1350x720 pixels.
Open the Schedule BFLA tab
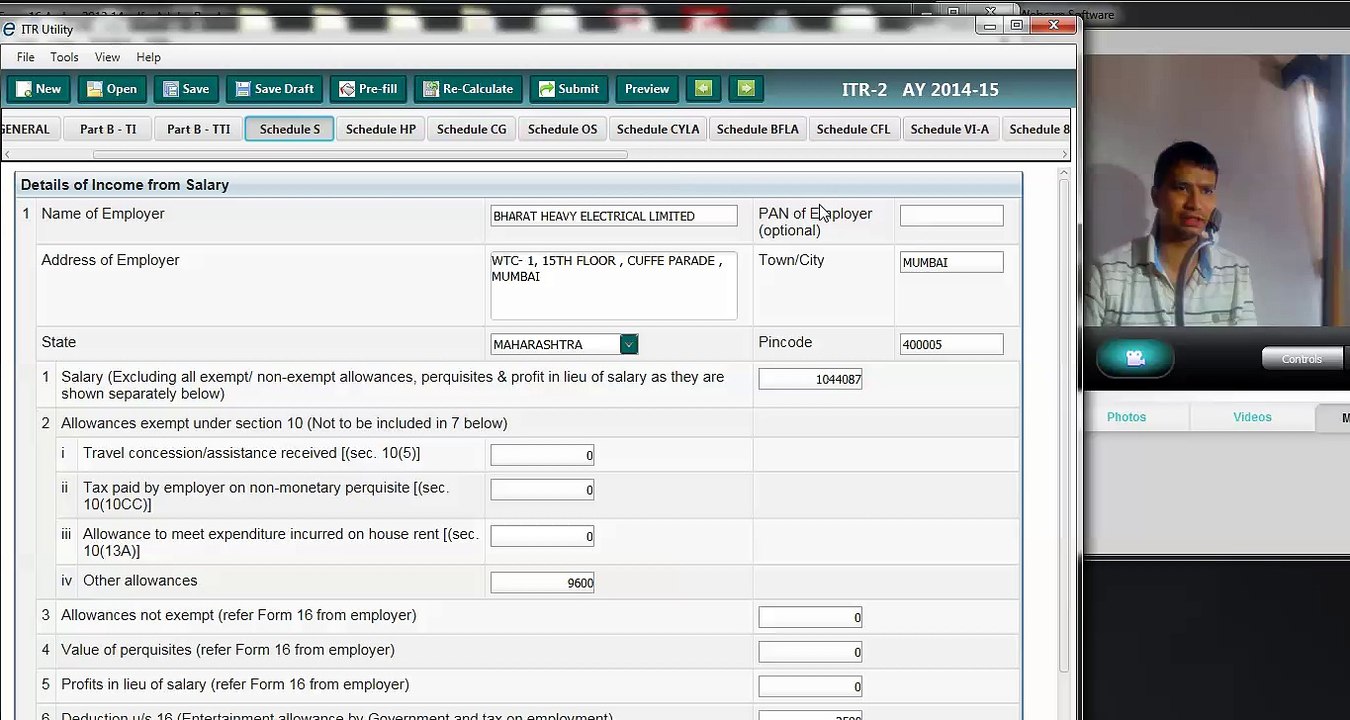(x=757, y=129)
